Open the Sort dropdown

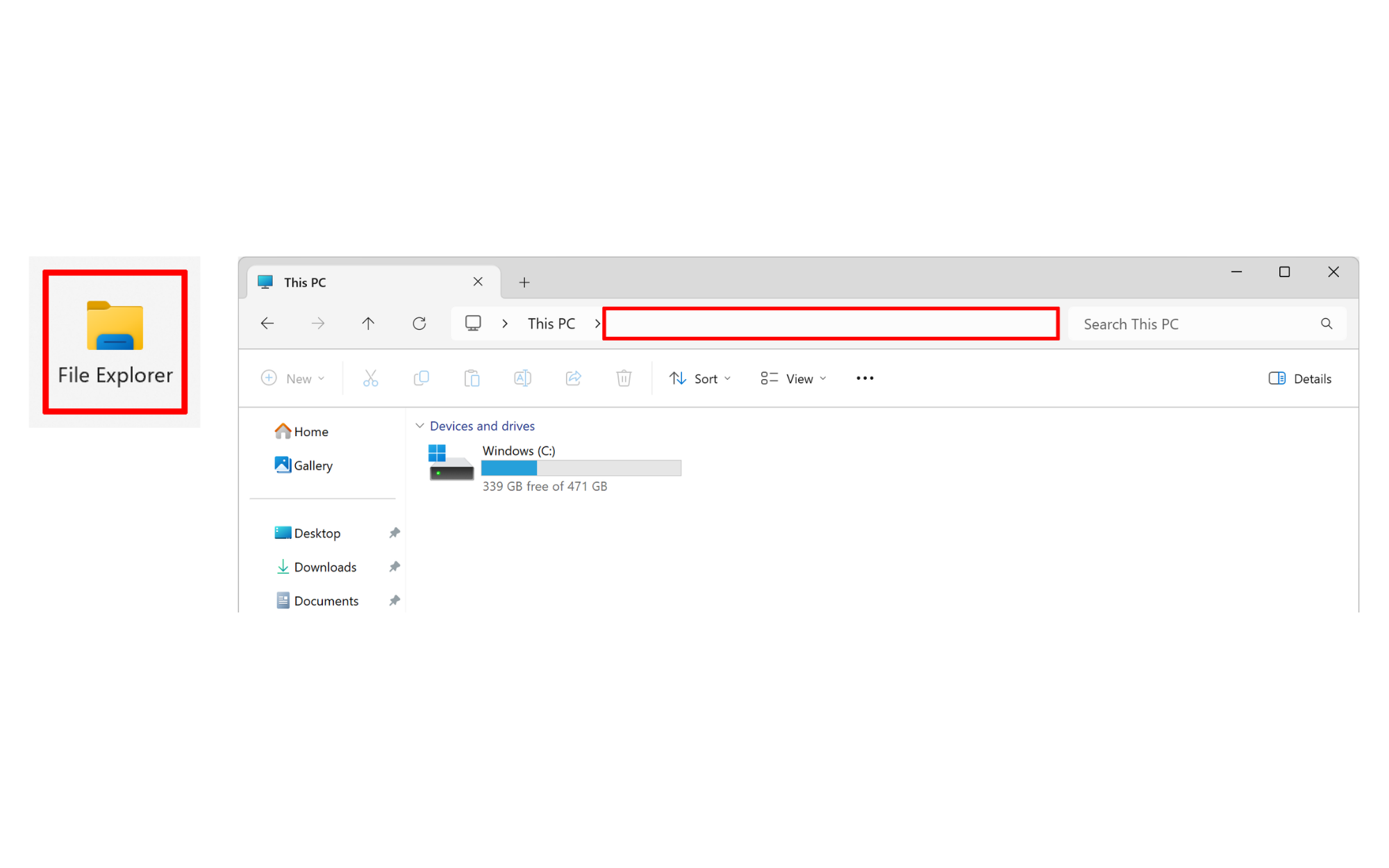point(701,378)
